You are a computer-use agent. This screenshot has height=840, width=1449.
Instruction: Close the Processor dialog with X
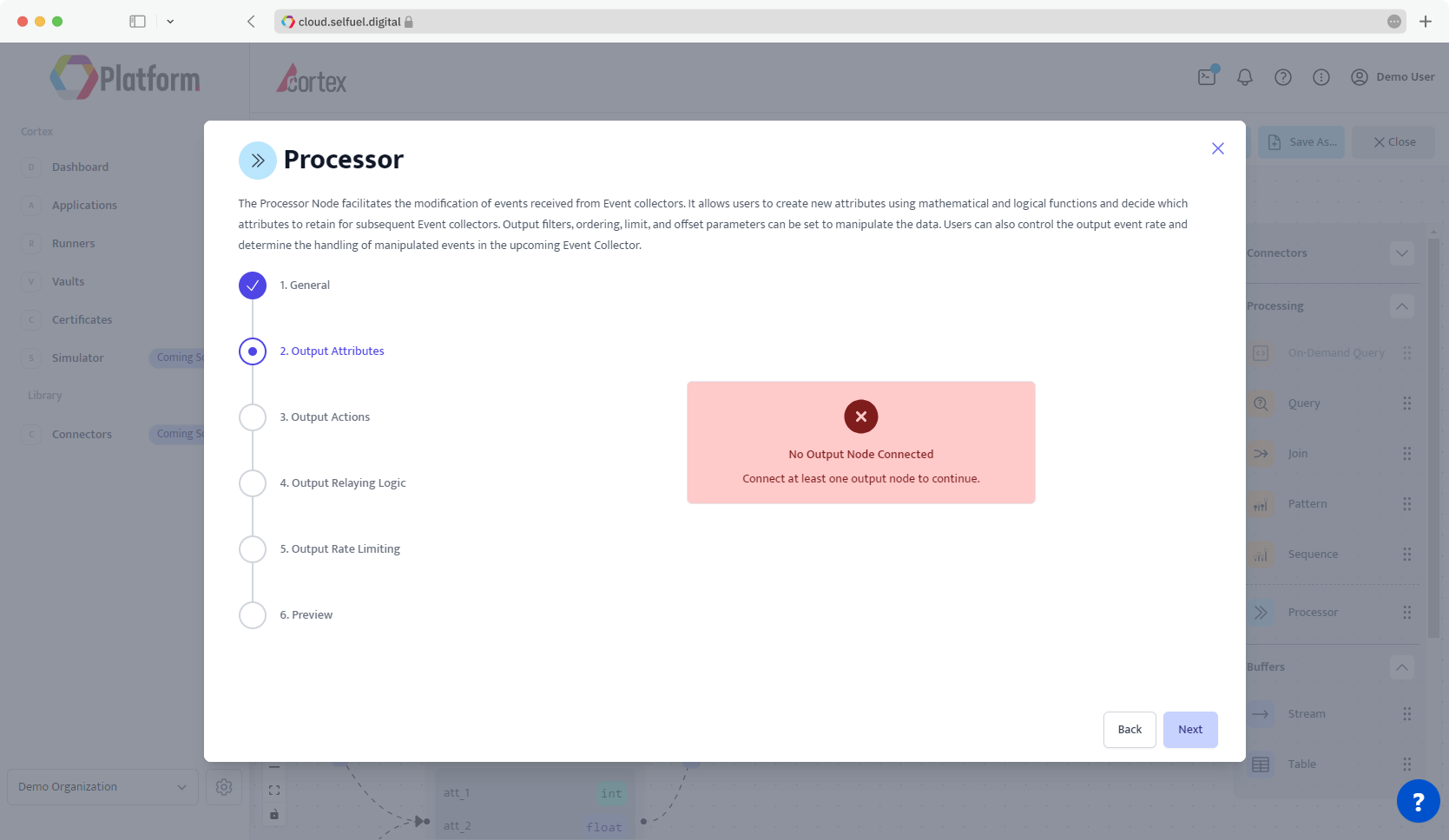pos(1218,148)
